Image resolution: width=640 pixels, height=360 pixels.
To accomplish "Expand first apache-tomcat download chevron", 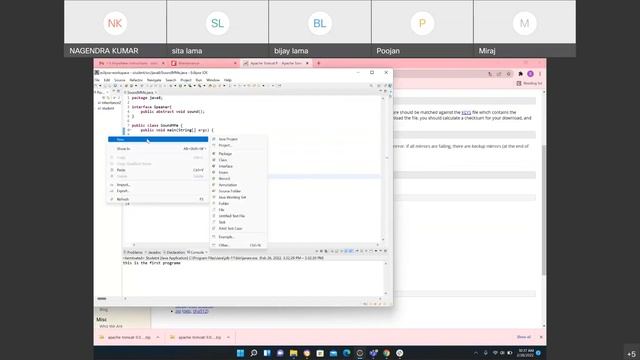I will point(158,338).
